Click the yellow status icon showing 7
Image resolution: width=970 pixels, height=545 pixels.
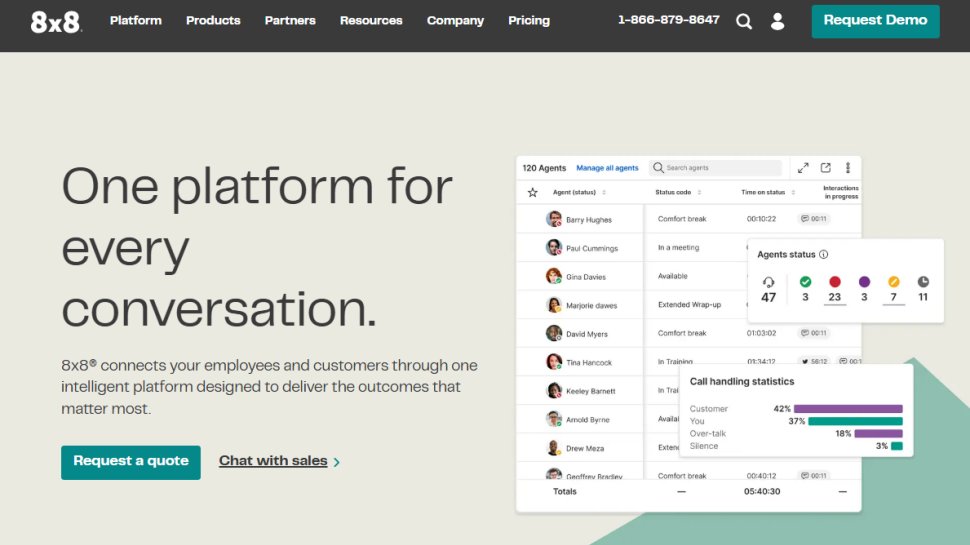point(893,281)
